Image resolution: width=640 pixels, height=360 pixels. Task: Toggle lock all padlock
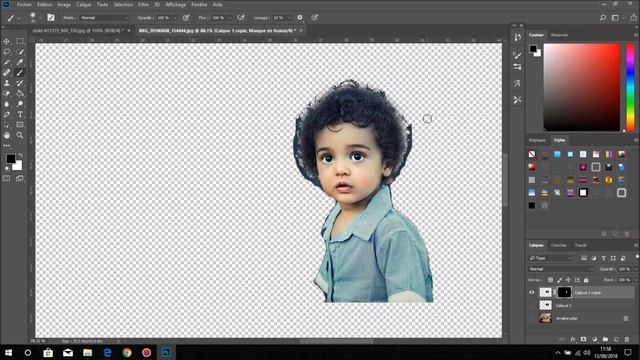[586, 280]
